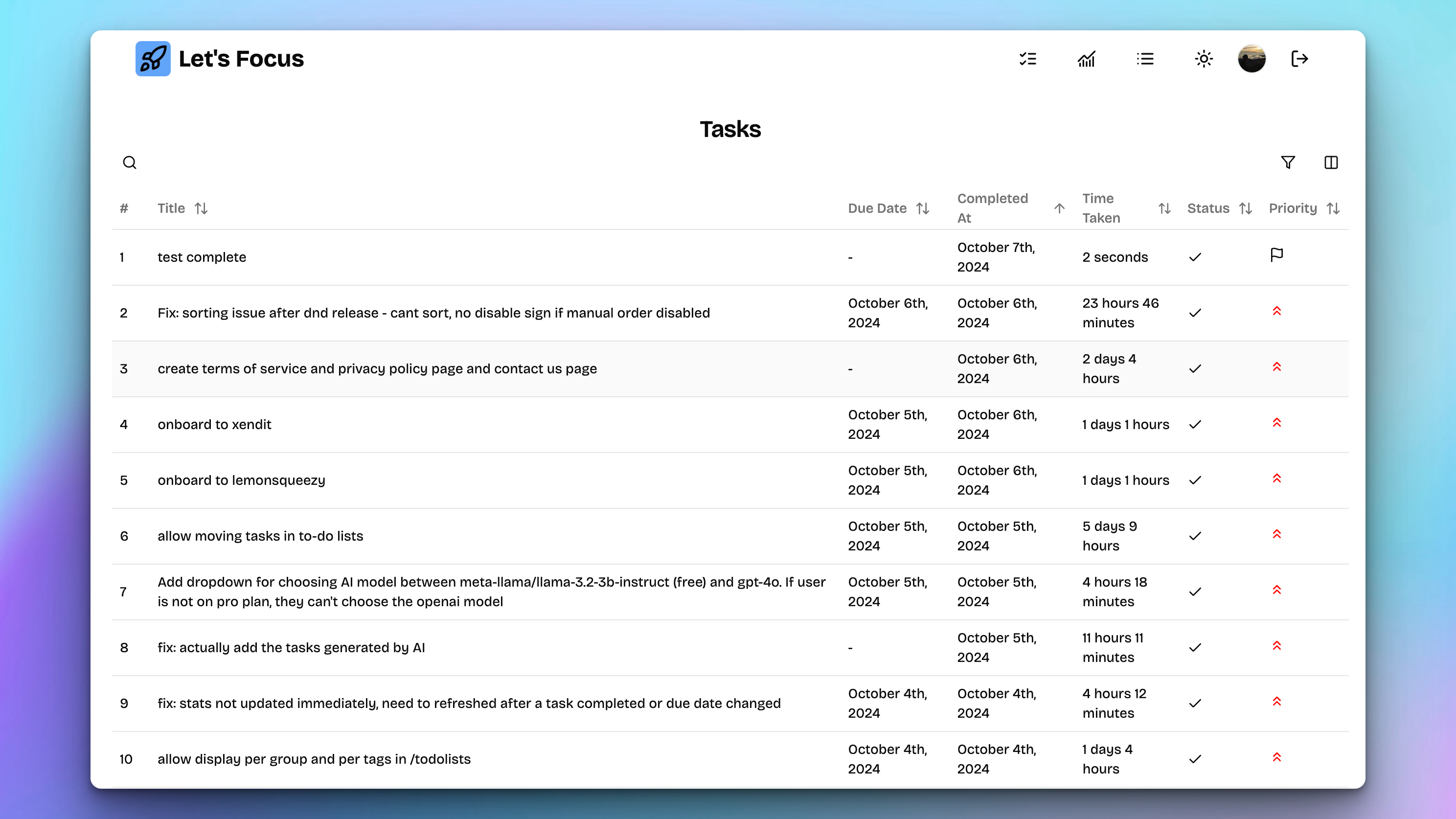Sort by the Priority column
Image resolution: width=1456 pixels, height=819 pixels.
click(1333, 208)
